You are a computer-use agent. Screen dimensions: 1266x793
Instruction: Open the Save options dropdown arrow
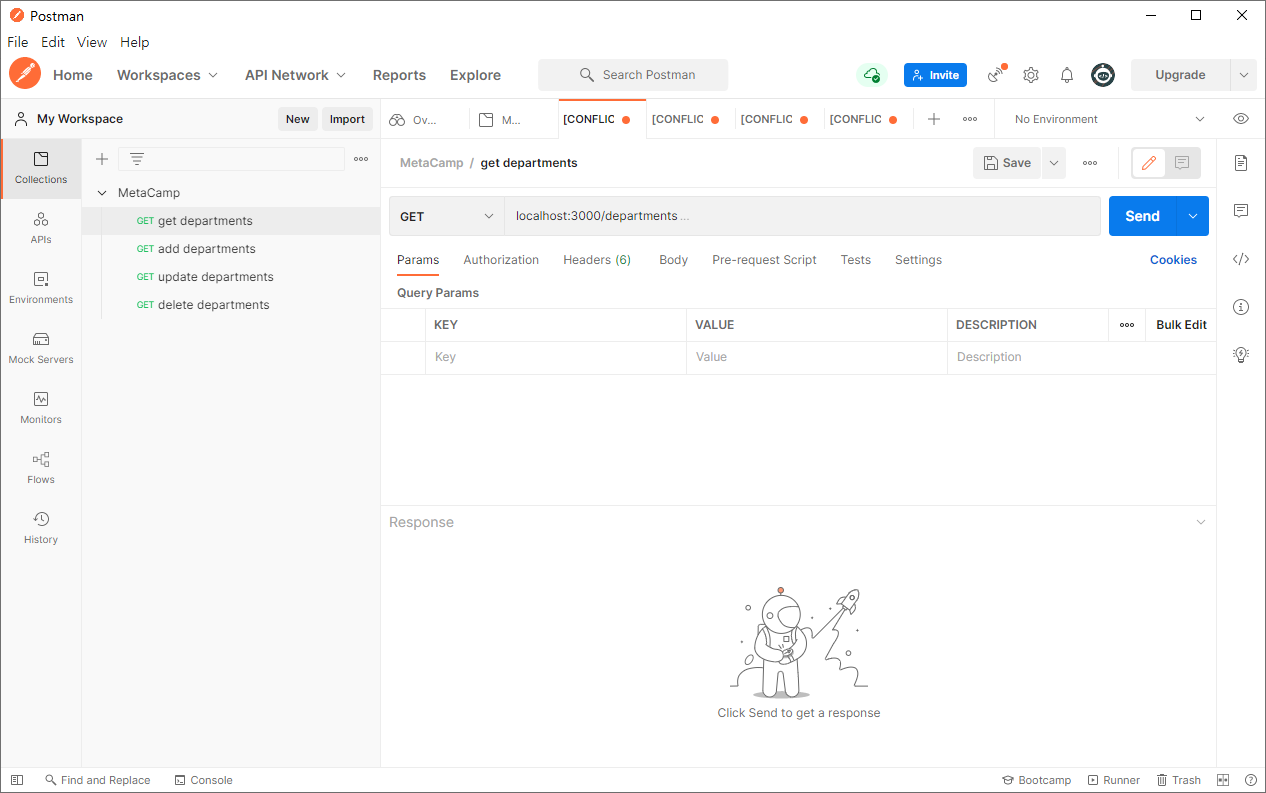click(1053, 163)
